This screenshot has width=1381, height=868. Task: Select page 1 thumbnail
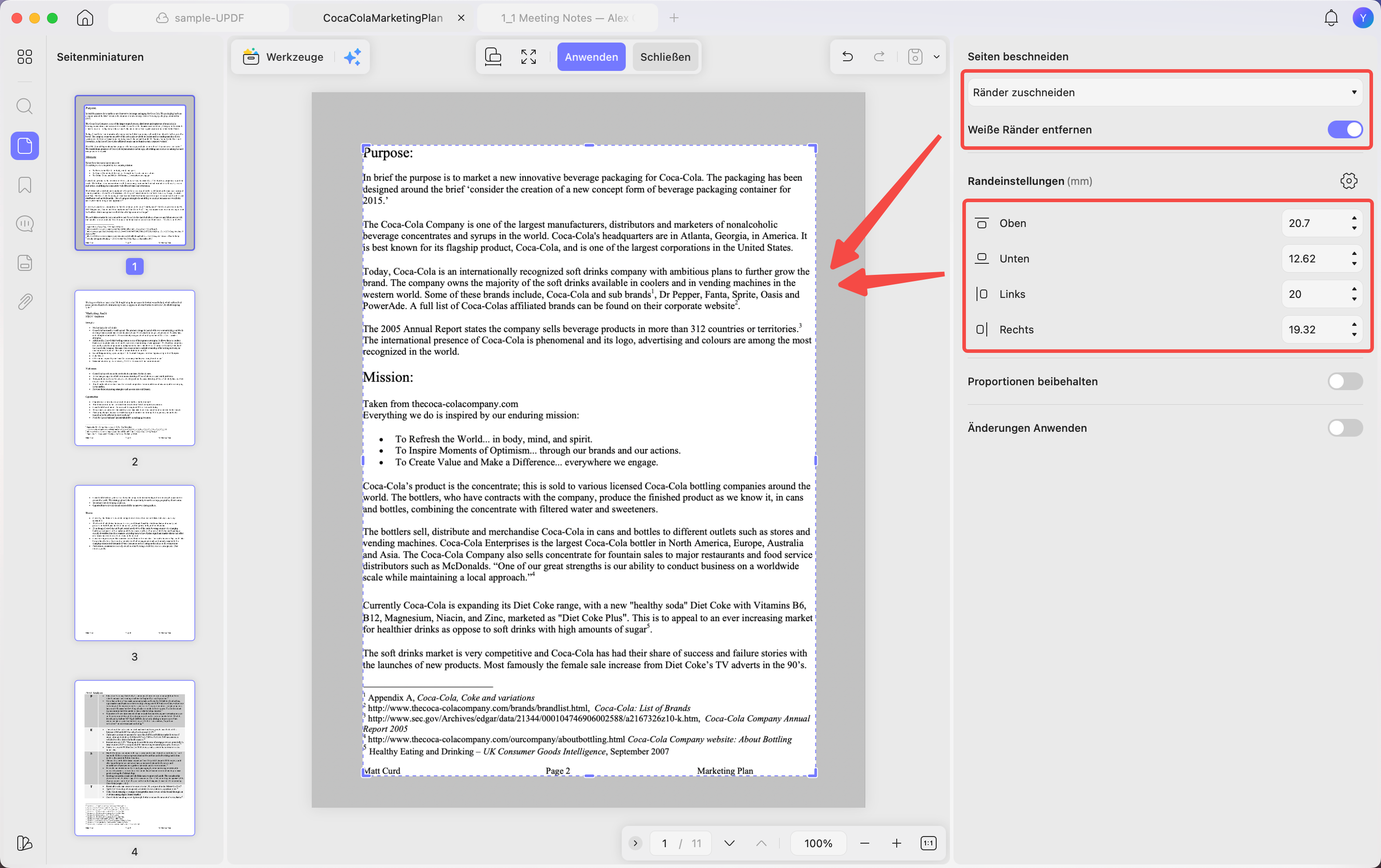(x=135, y=173)
